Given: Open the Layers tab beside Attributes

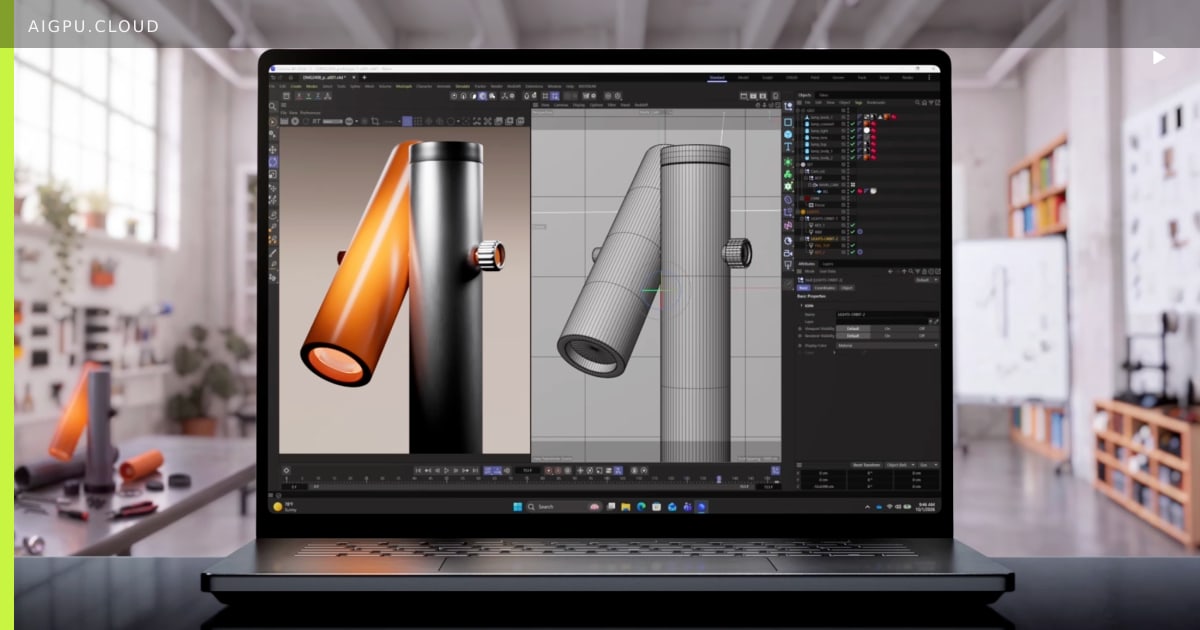Looking at the screenshot, I should [827, 264].
